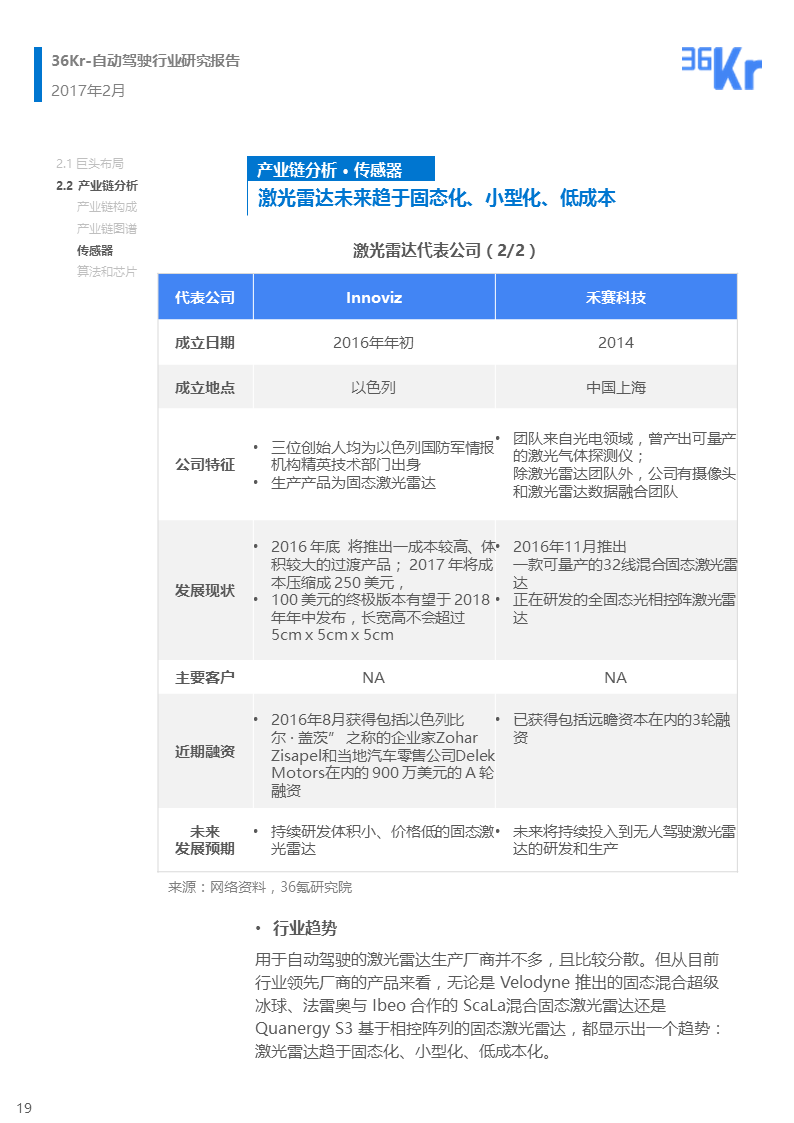Click the closing line '激光雷达趋于固态化、小型化、低成本化。'
This screenshot has height=1123, width=794.
click(403, 1052)
